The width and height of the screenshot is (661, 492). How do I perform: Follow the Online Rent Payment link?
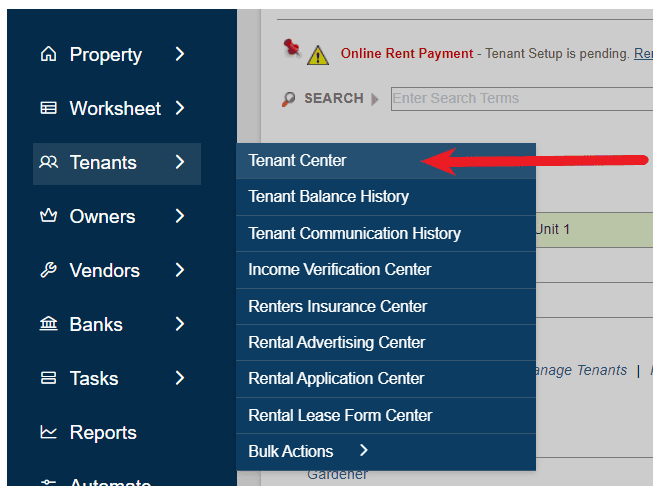(407, 54)
